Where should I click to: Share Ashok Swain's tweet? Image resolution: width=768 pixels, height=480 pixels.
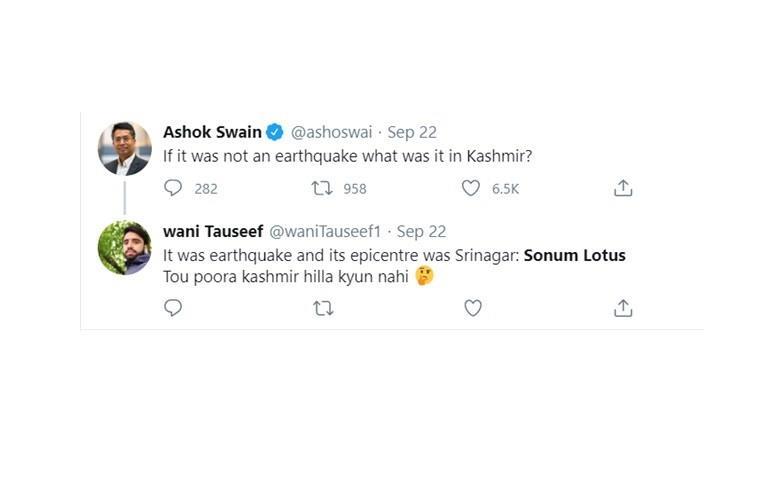pyautogui.click(x=623, y=188)
